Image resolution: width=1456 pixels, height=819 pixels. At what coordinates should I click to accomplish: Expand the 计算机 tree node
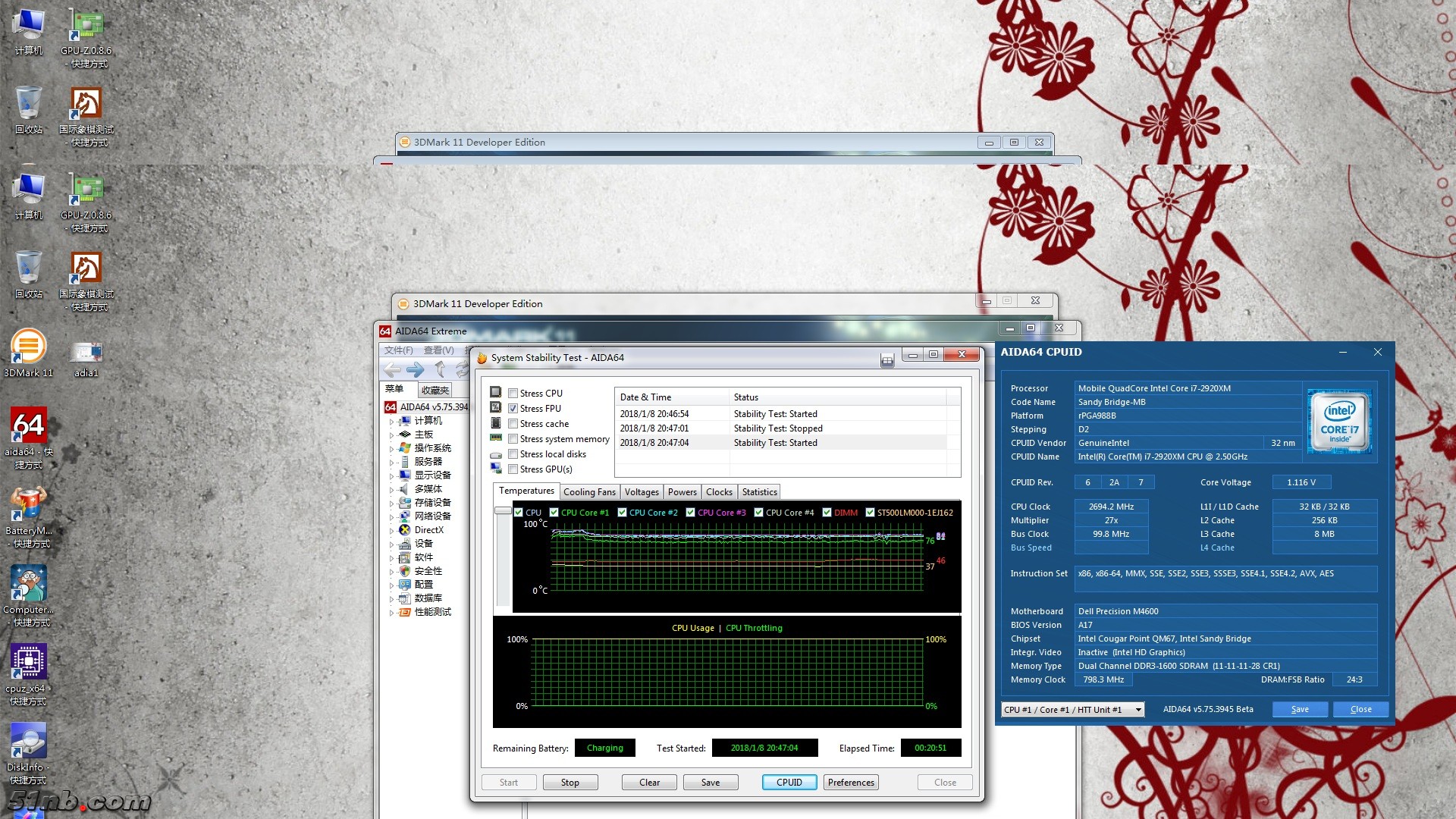coord(392,421)
